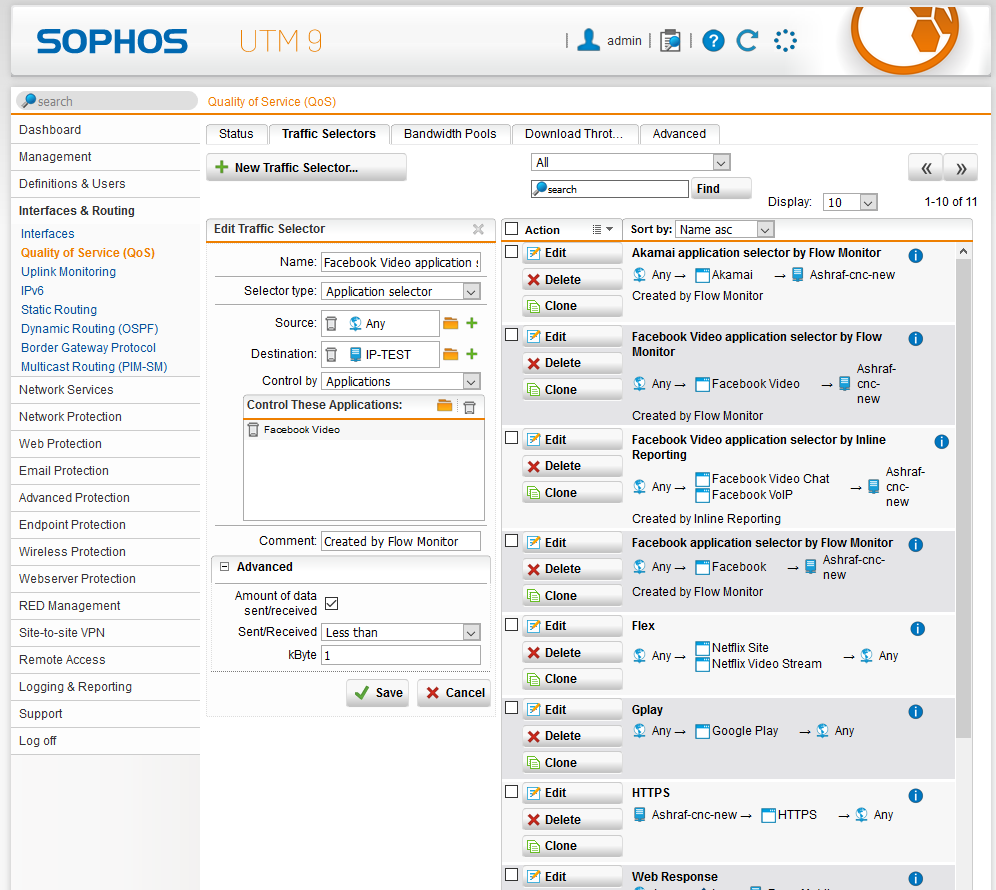
Task: Open the Sent/Received Less than dropdown
Action: coord(401,633)
